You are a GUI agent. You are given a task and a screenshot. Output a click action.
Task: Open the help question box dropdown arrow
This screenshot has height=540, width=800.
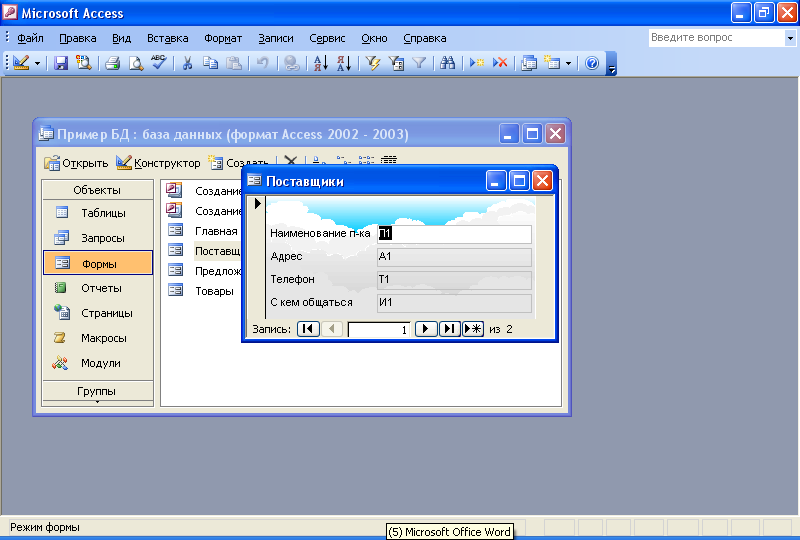pos(790,38)
